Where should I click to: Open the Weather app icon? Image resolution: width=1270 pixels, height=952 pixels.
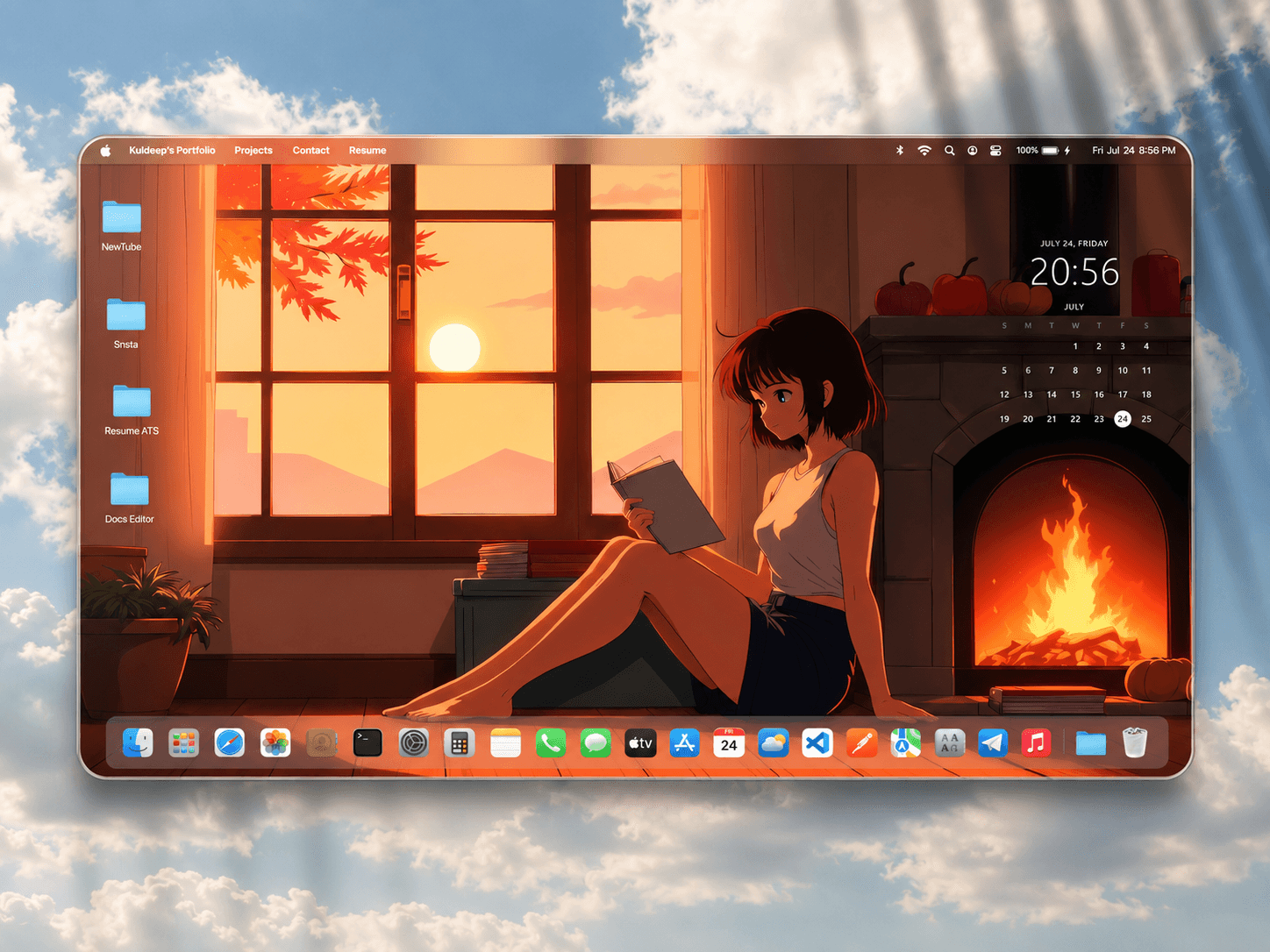[773, 743]
